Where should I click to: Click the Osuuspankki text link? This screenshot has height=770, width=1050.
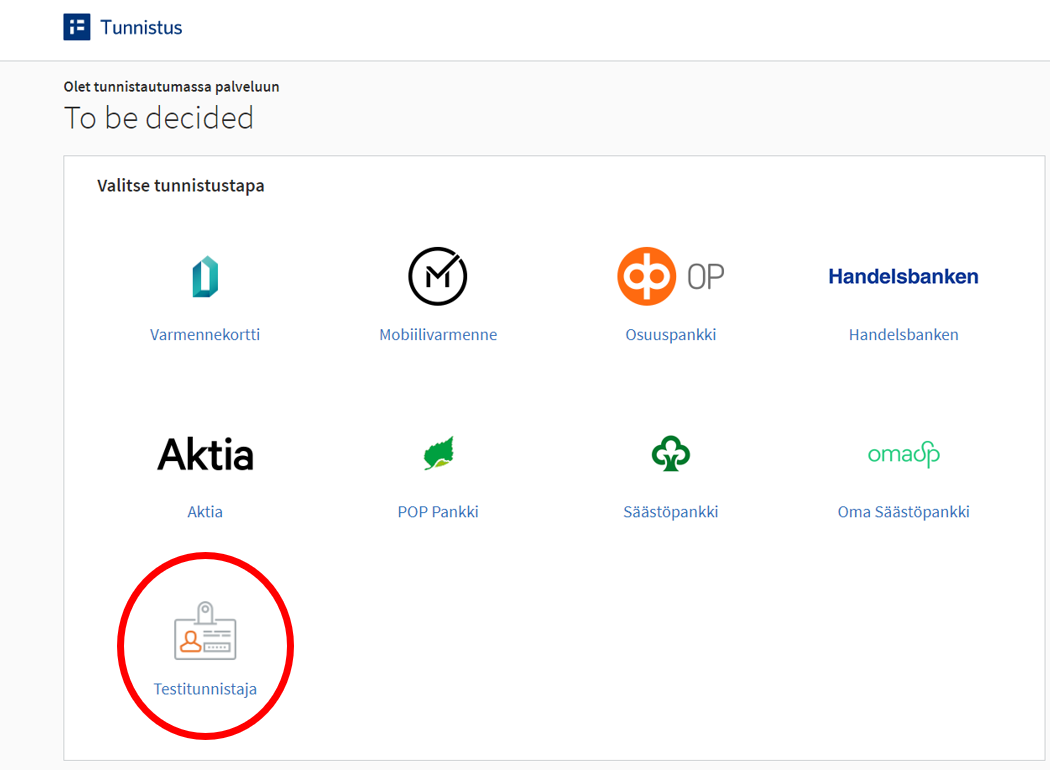click(670, 335)
